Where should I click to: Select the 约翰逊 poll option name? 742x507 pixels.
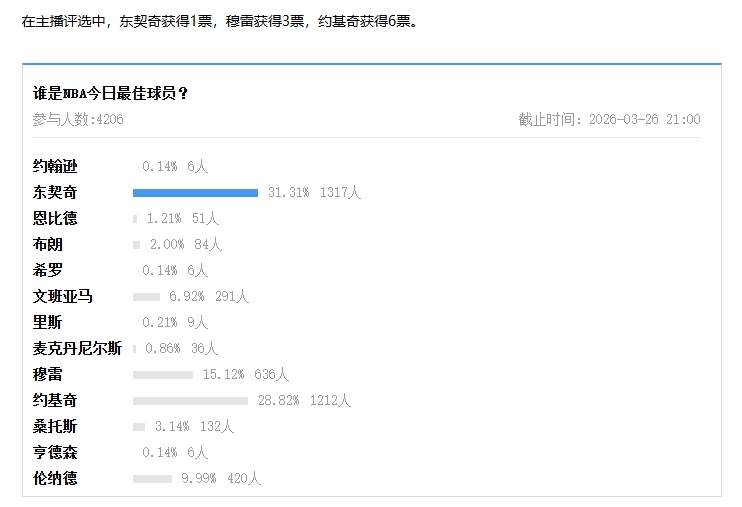click(x=55, y=166)
